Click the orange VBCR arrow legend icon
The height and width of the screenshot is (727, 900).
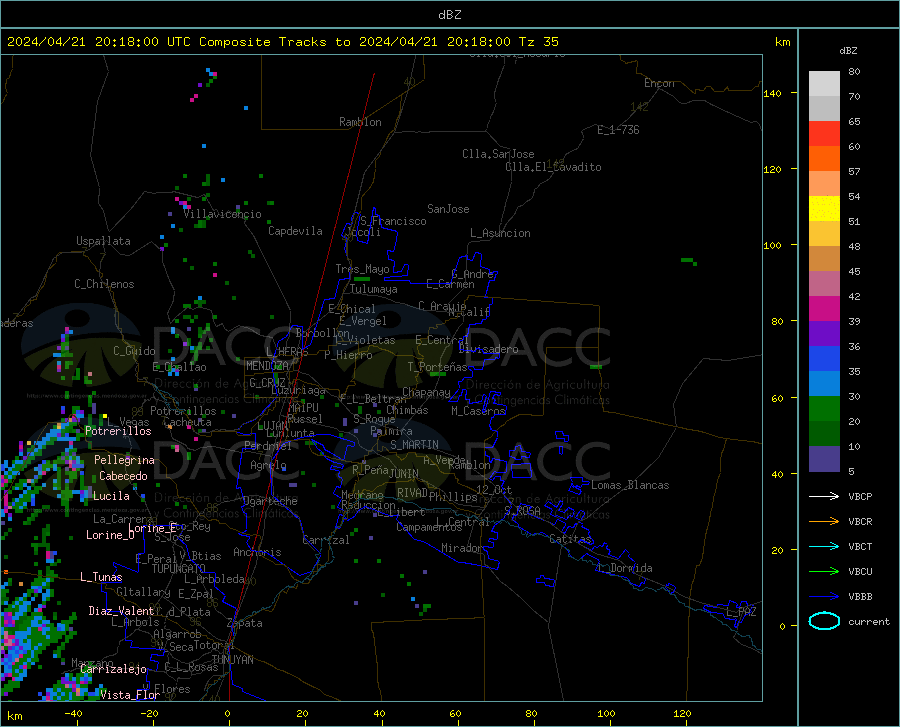[x=824, y=521]
